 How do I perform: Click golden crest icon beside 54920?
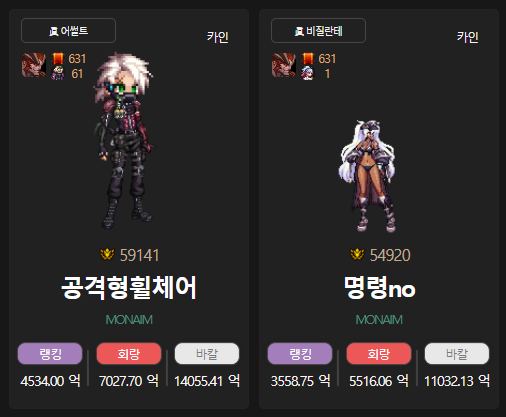pos(357,255)
